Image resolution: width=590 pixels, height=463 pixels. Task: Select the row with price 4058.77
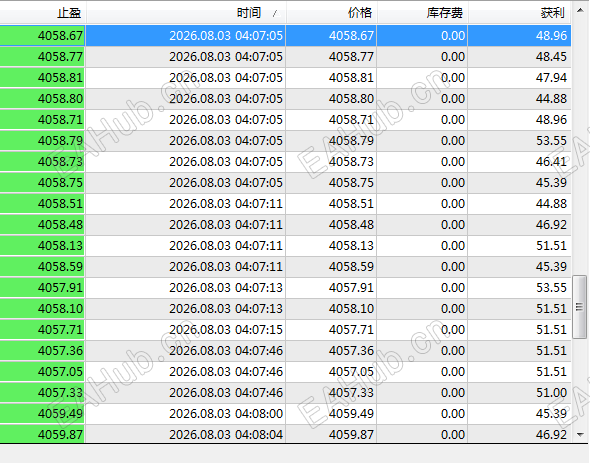click(286, 57)
